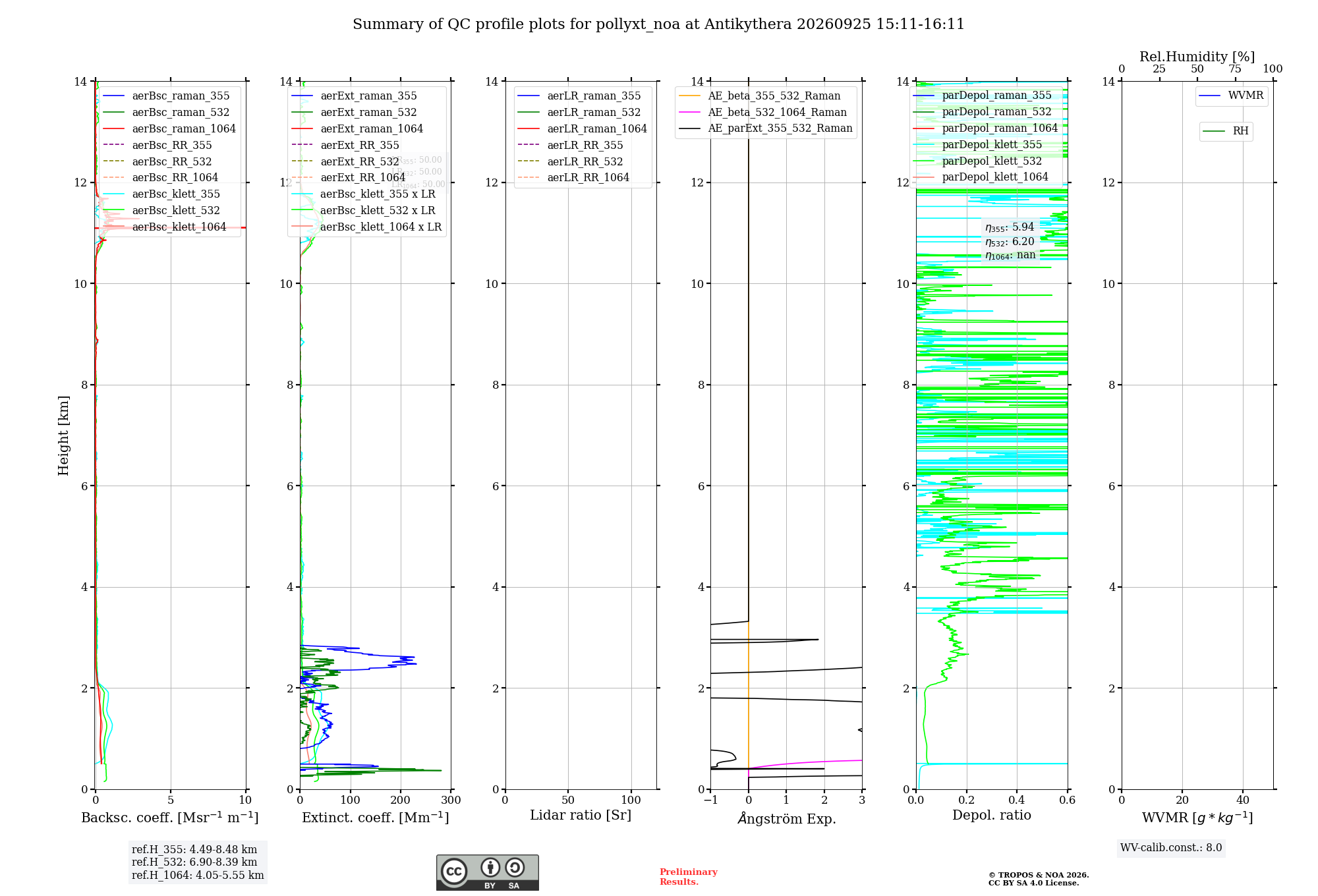Viewport: 1318px width, 896px height.
Task: Click legend entry aerBsc_klett_1064
Action: (x=165, y=227)
